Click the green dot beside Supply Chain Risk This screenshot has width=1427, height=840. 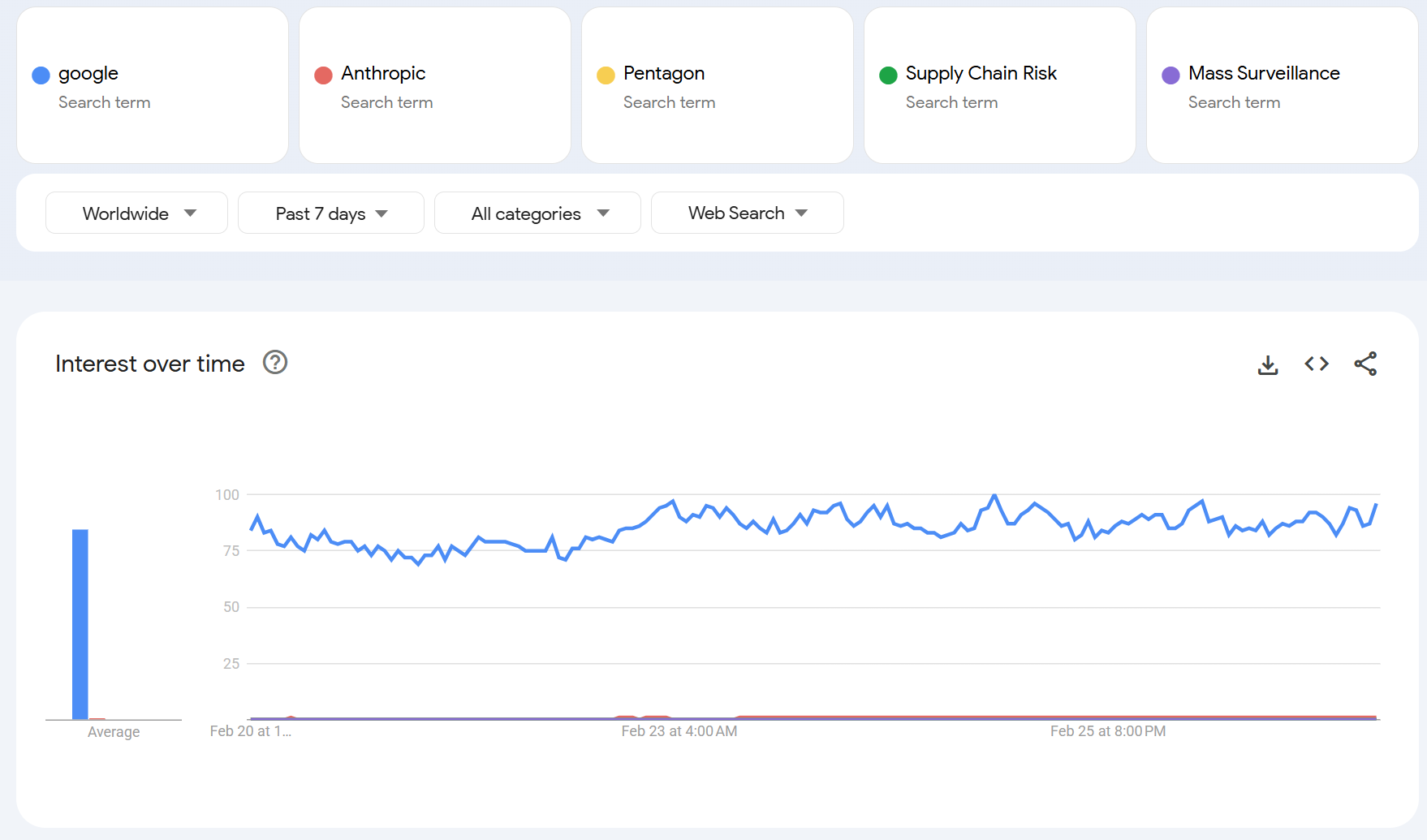click(888, 75)
